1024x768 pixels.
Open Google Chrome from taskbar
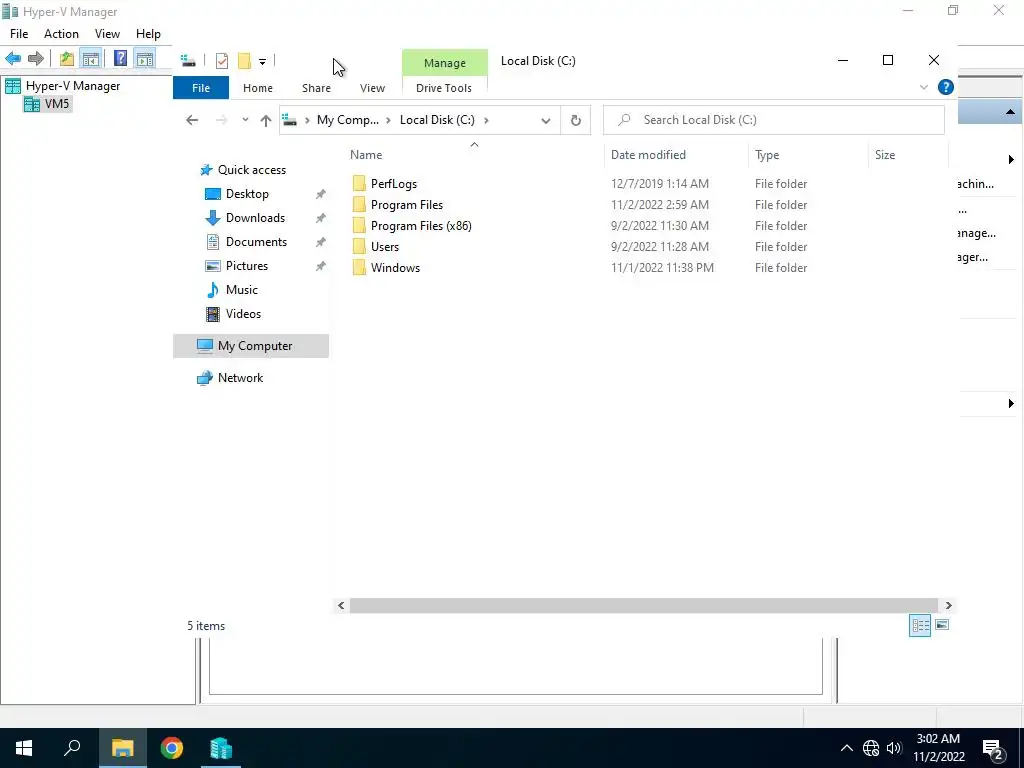[x=172, y=748]
